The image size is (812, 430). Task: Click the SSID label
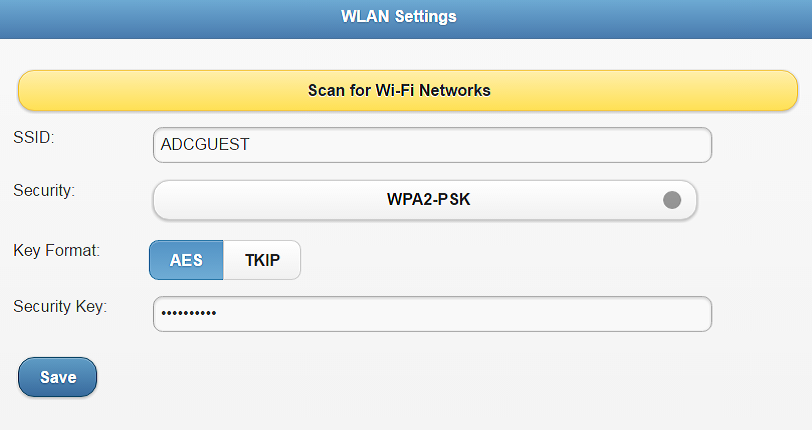click(x=33, y=137)
